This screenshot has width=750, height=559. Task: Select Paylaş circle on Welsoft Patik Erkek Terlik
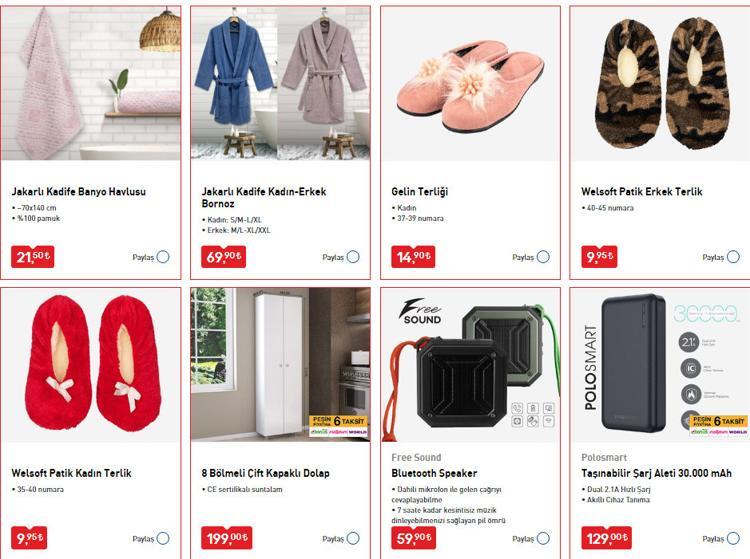pyautogui.click(x=733, y=257)
